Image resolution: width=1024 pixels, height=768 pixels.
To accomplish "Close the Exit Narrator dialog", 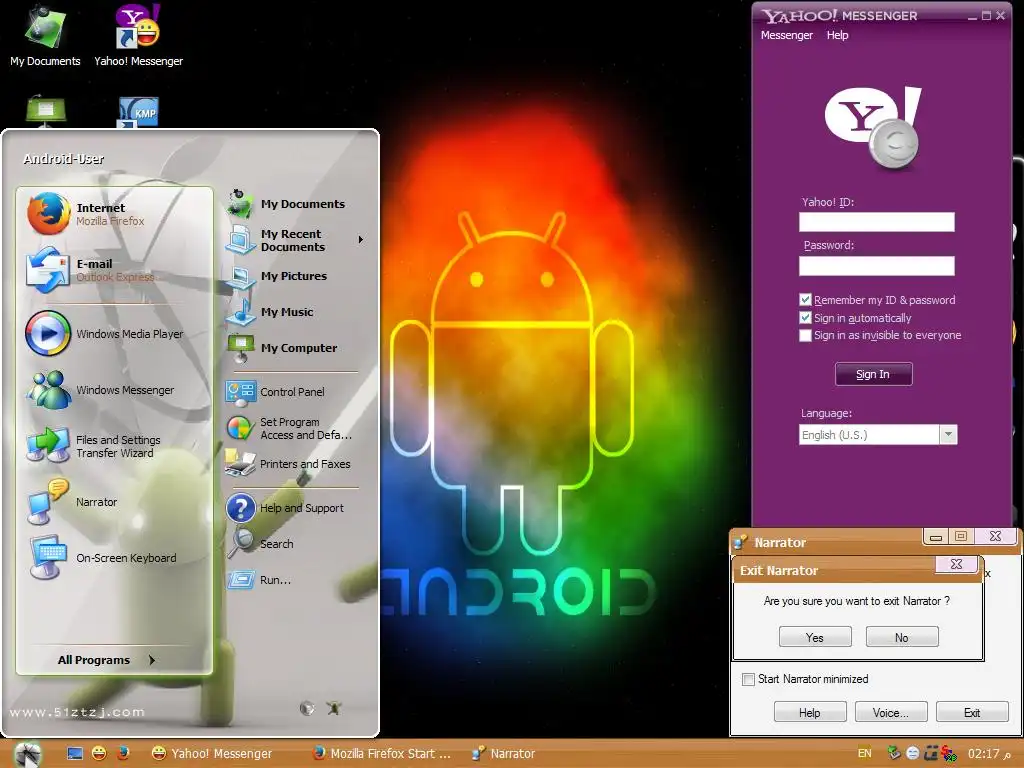I will [x=956, y=564].
